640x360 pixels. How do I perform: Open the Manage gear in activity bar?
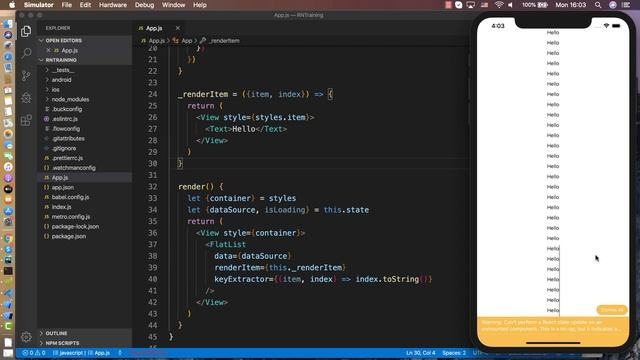point(26,337)
